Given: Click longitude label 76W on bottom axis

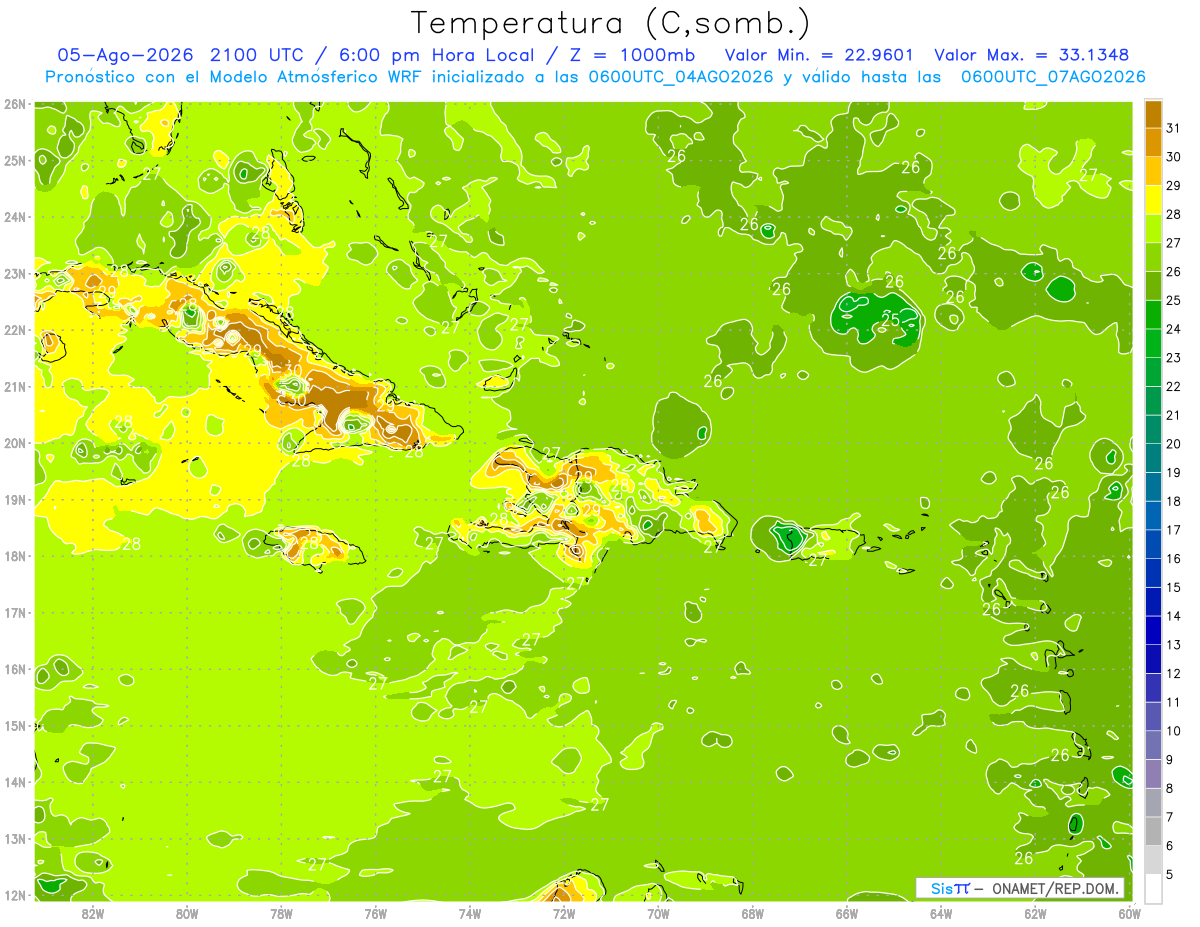Looking at the screenshot, I should point(376,913).
